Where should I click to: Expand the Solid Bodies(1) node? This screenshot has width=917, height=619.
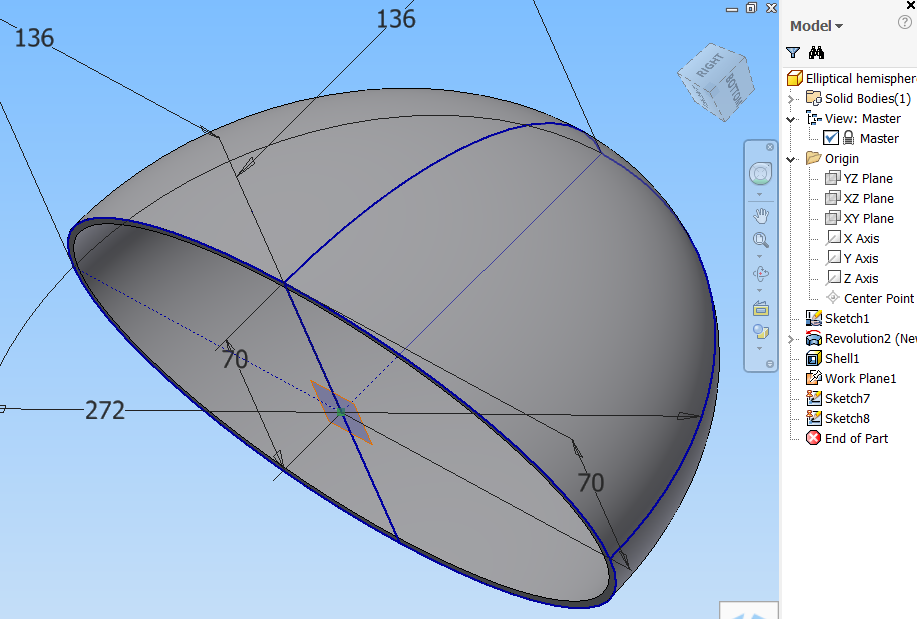[x=789, y=98]
